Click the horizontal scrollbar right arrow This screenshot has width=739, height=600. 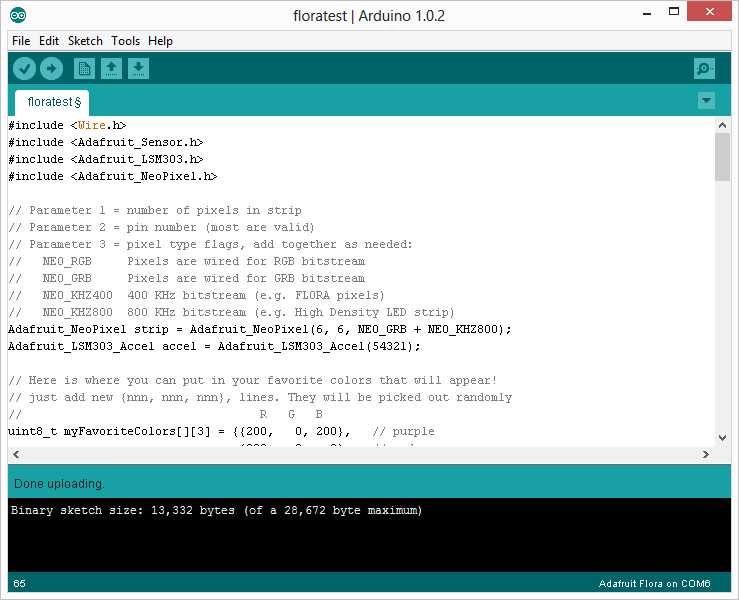coord(706,454)
